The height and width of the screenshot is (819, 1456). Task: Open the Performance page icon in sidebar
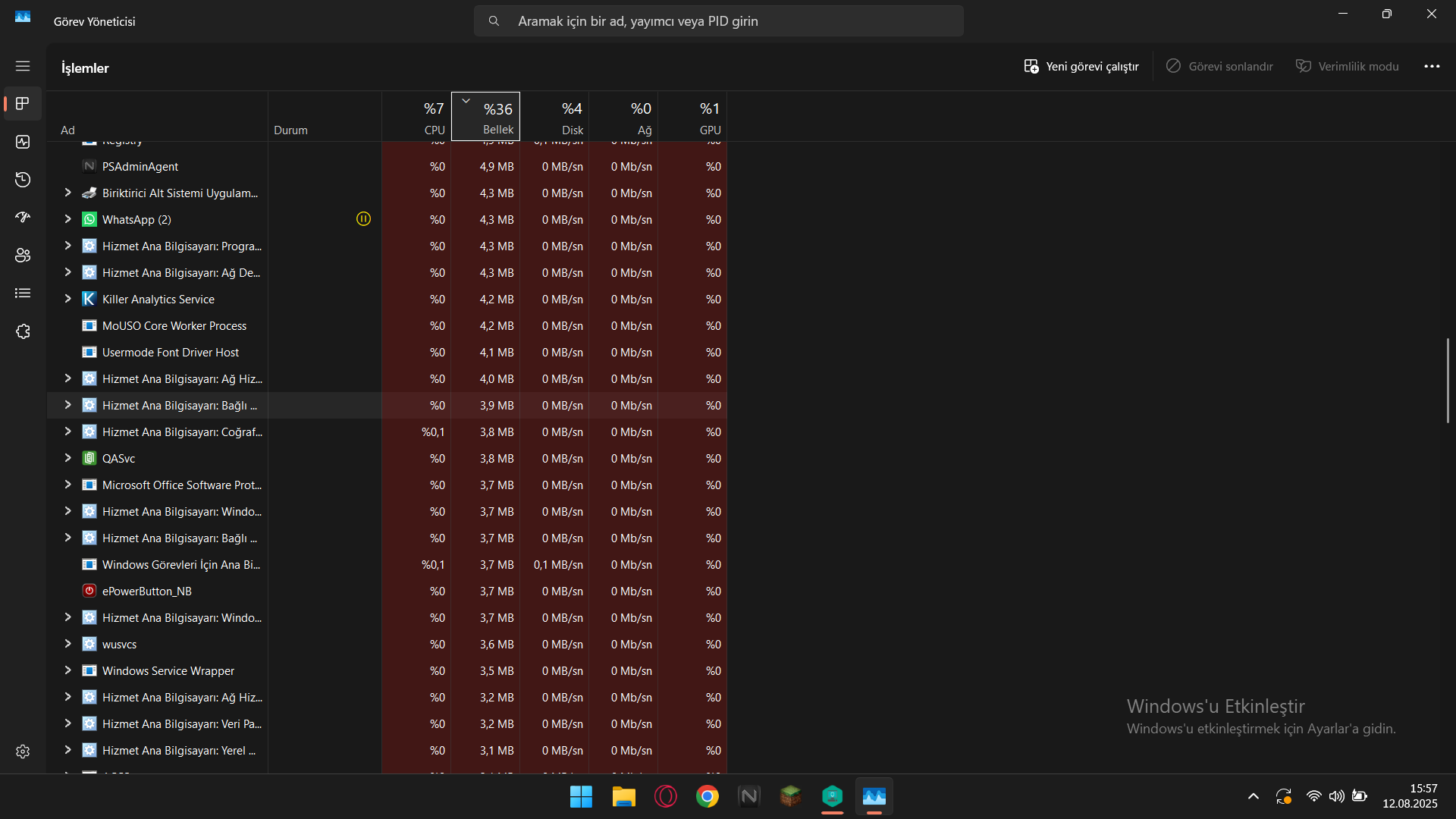[x=23, y=142]
